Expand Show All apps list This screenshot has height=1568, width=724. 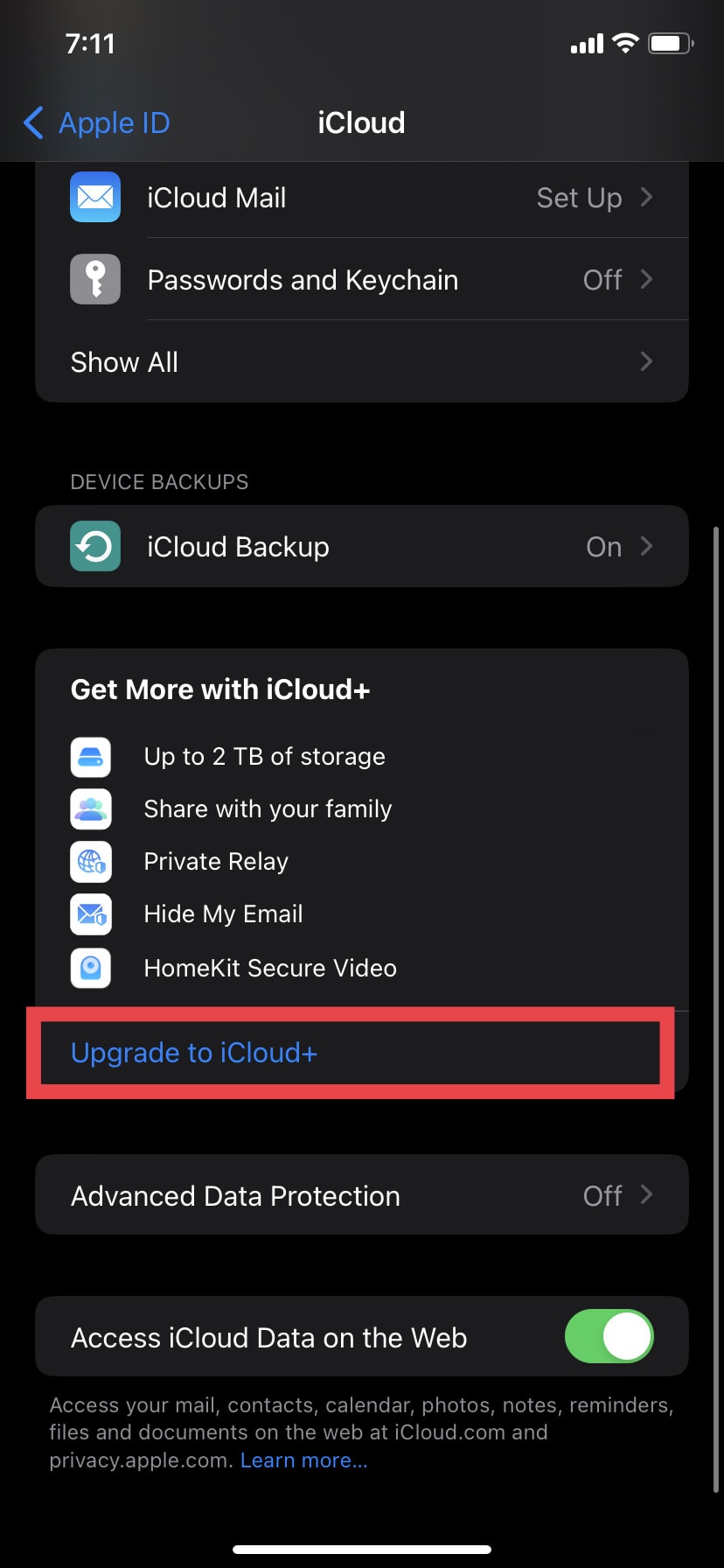pyautogui.click(x=362, y=361)
